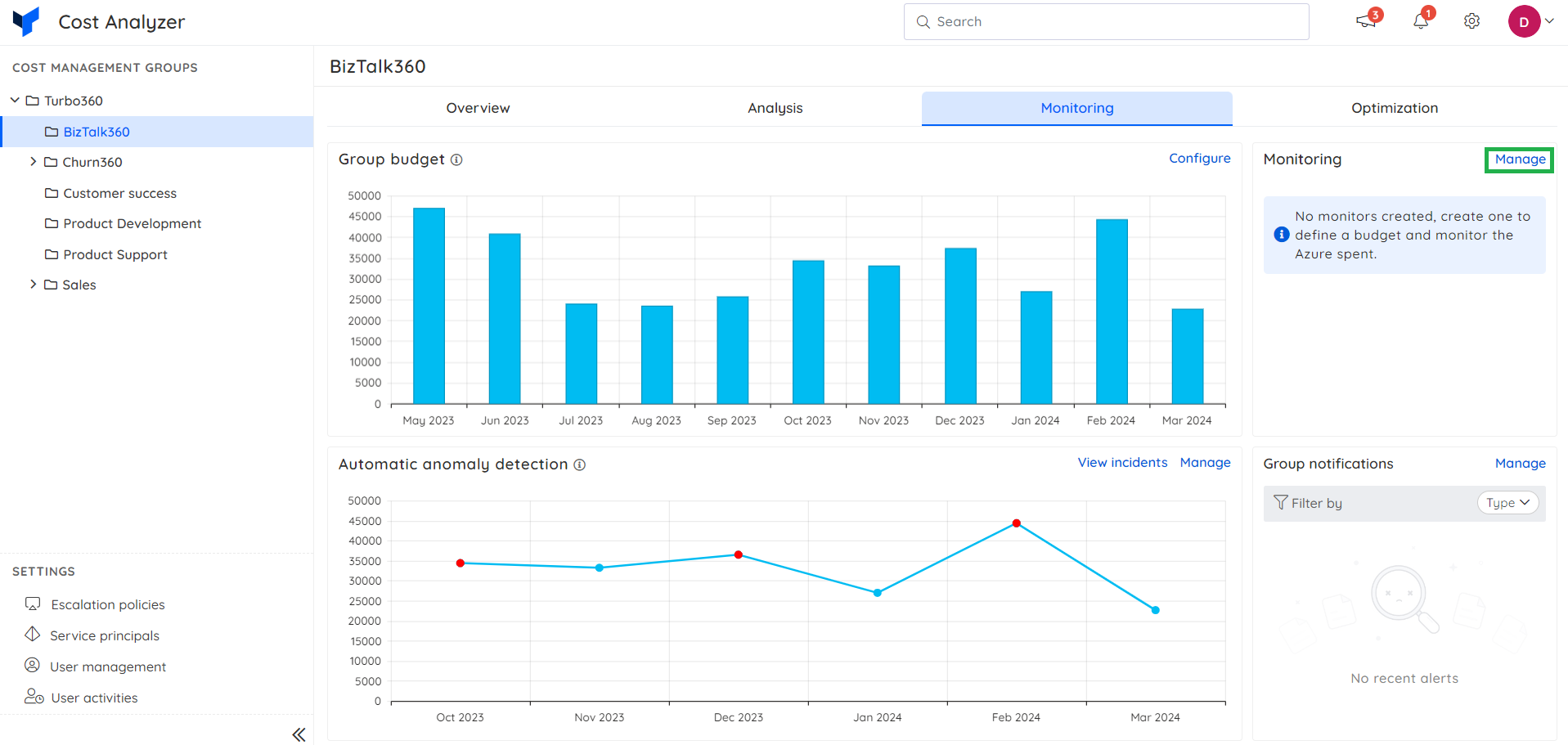1568x745 pixels.
Task: Click the Dec 2023 budget bar
Action: [960, 326]
